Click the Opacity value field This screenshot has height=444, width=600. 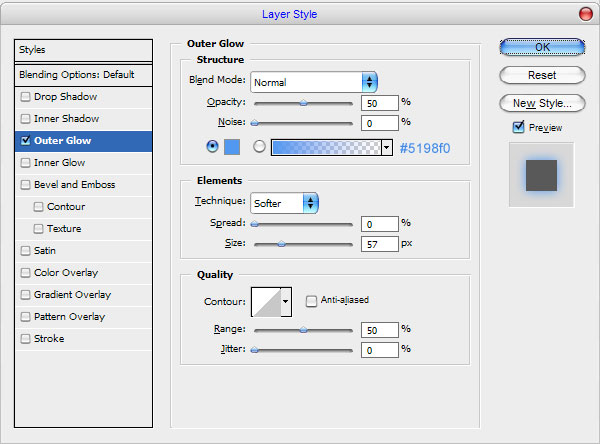coord(380,103)
